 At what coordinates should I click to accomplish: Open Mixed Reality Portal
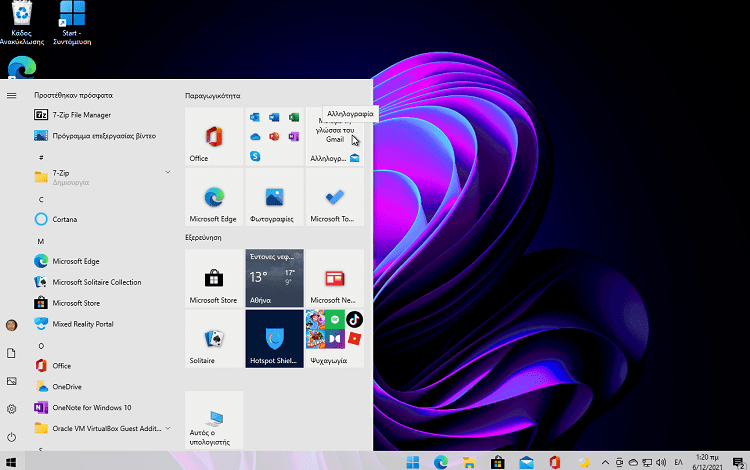[x=103, y=324]
